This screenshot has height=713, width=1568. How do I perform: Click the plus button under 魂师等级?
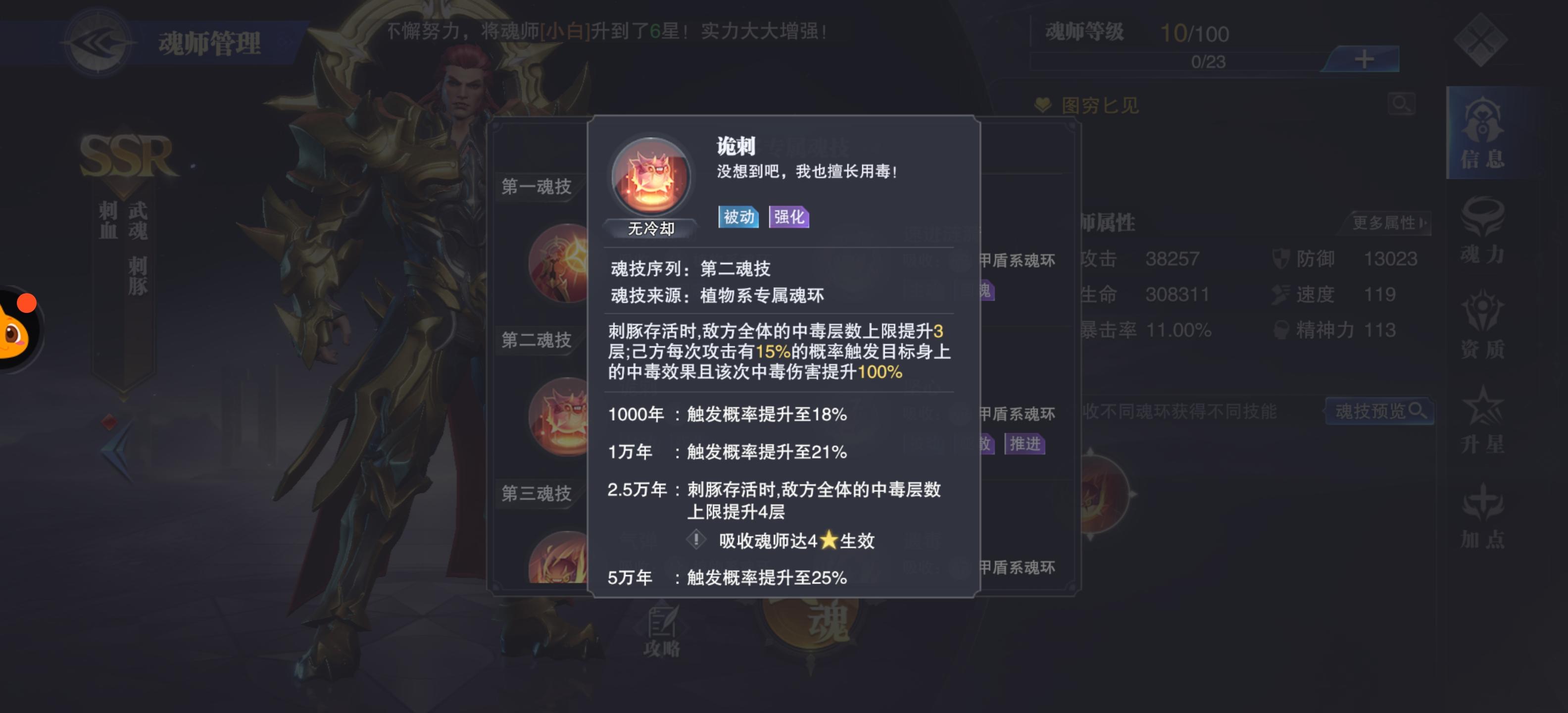pos(1364,59)
